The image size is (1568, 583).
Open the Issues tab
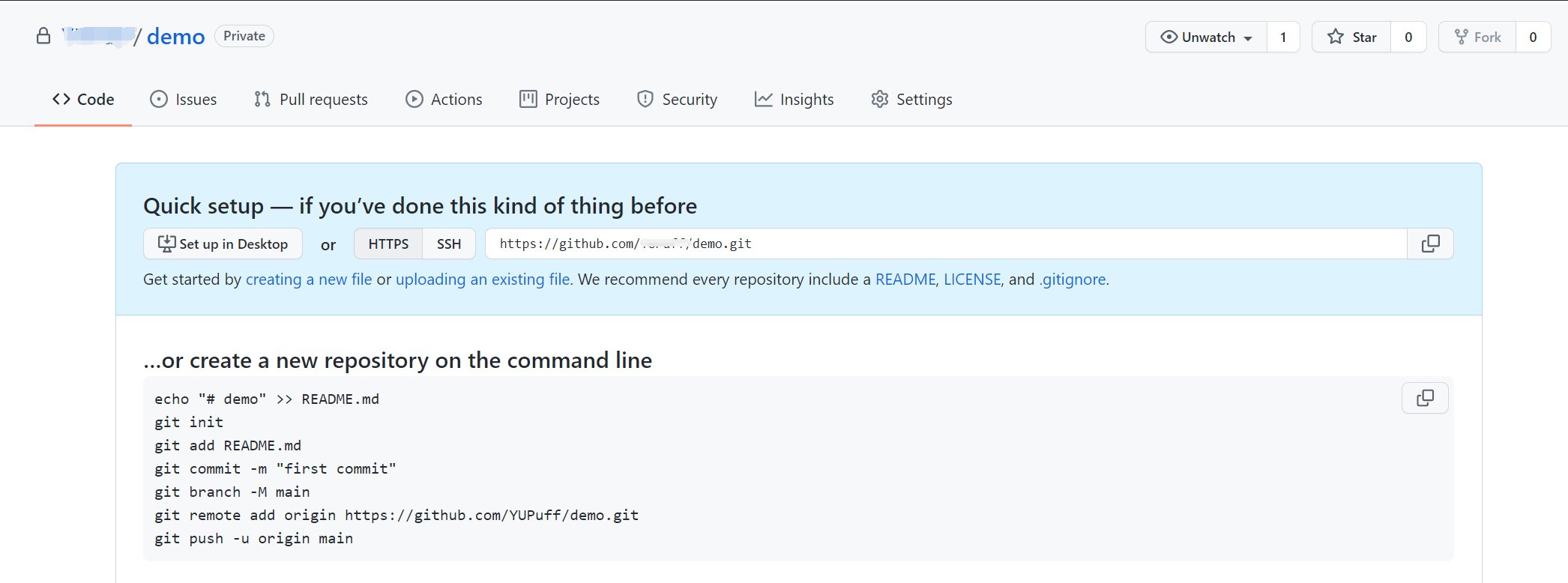tap(184, 99)
